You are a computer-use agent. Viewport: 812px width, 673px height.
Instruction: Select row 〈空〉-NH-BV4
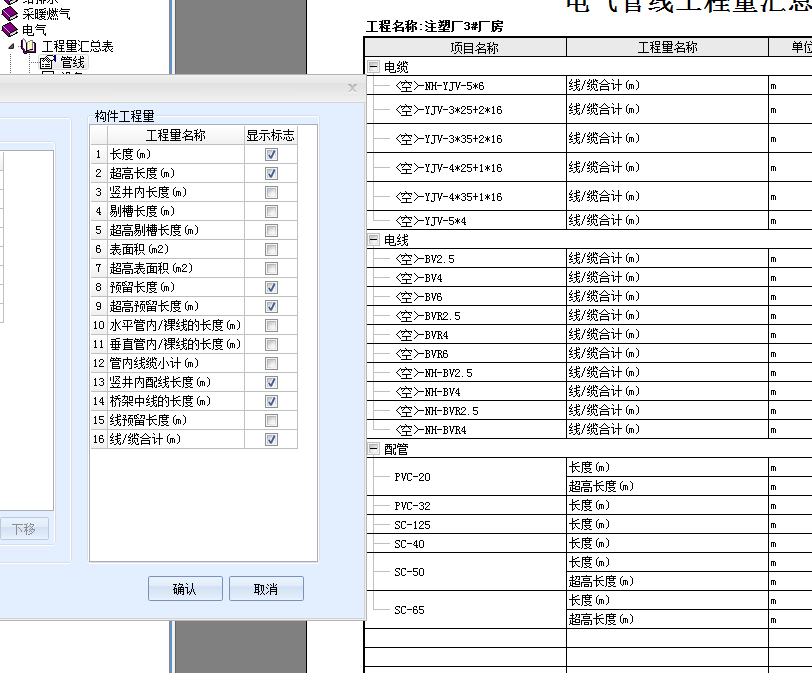tap(428, 392)
